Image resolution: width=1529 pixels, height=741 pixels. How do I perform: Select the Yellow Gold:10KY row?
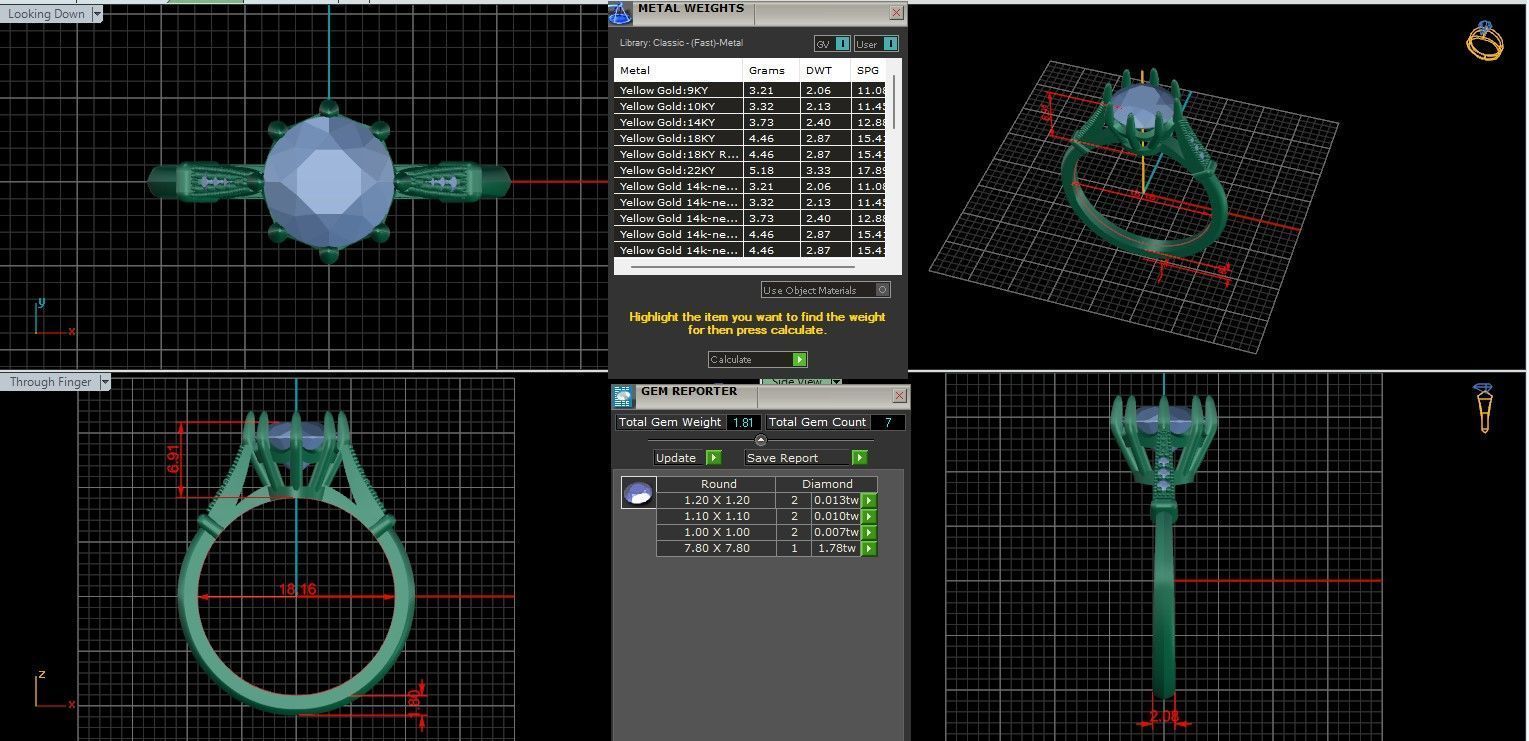(x=752, y=106)
